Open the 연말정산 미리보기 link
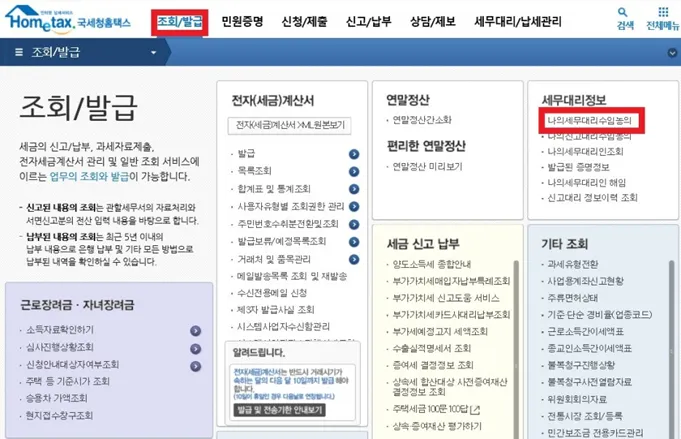The height and width of the screenshot is (439, 681). click(427, 167)
